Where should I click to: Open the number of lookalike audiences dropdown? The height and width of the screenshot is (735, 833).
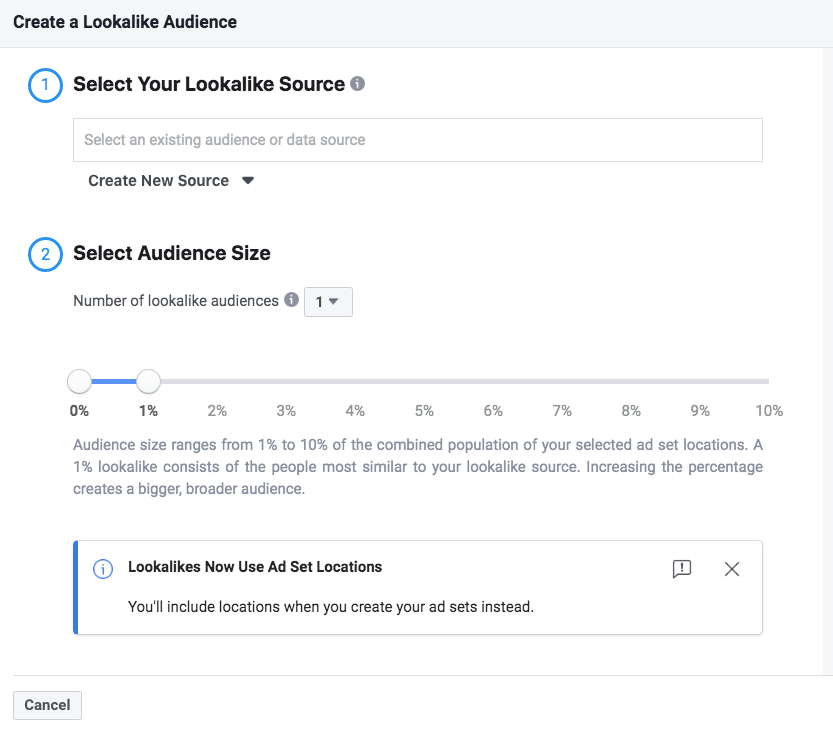[x=328, y=301]
